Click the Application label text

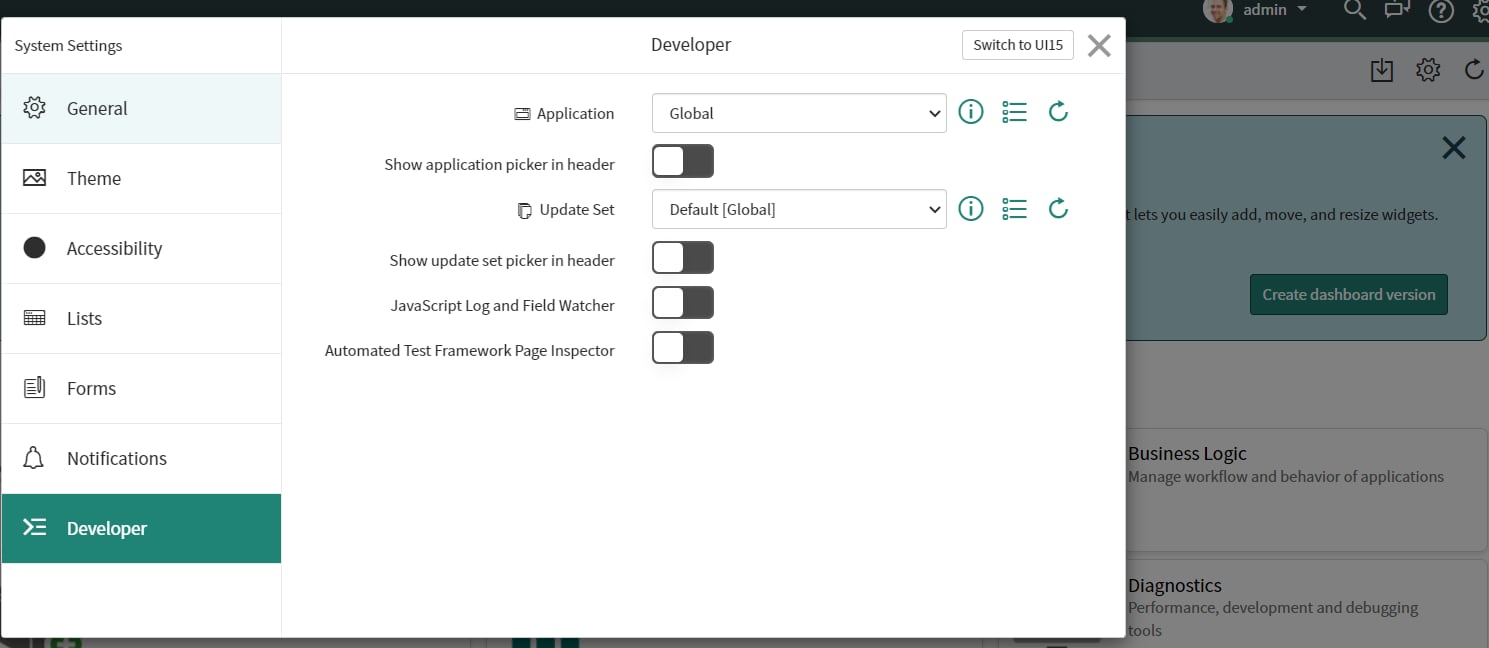(575, 113)
